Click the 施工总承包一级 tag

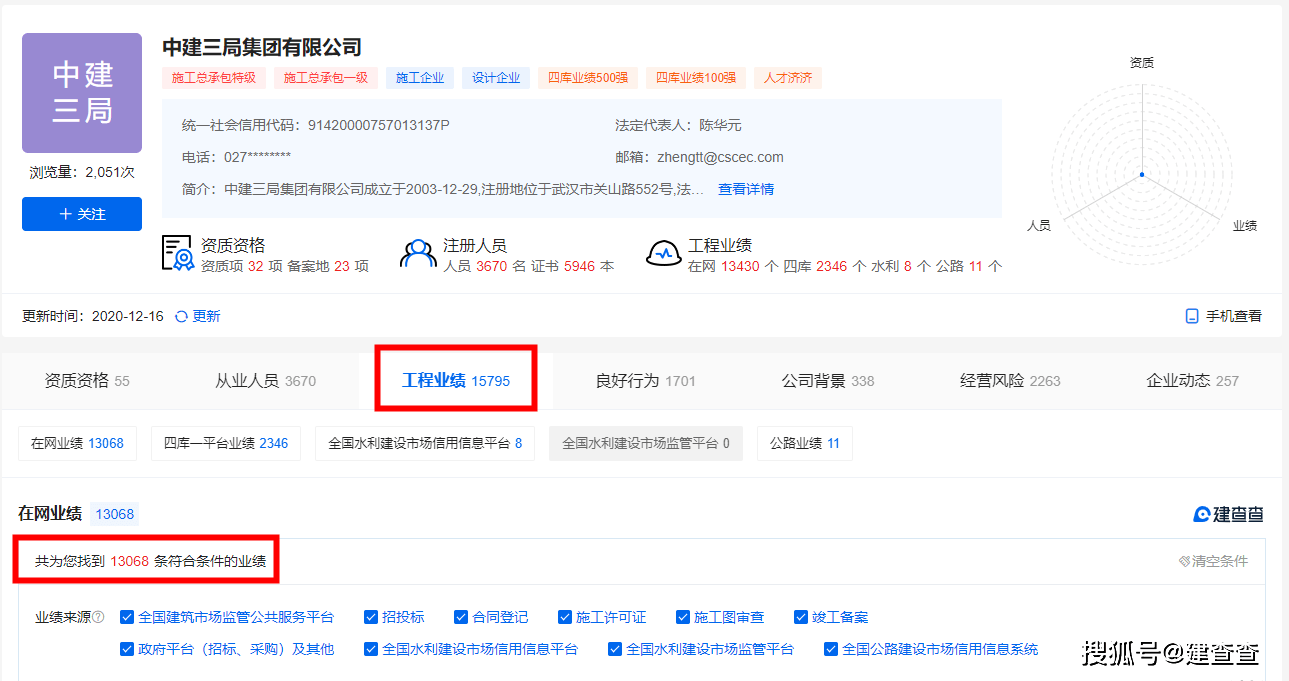click(326, 78)
